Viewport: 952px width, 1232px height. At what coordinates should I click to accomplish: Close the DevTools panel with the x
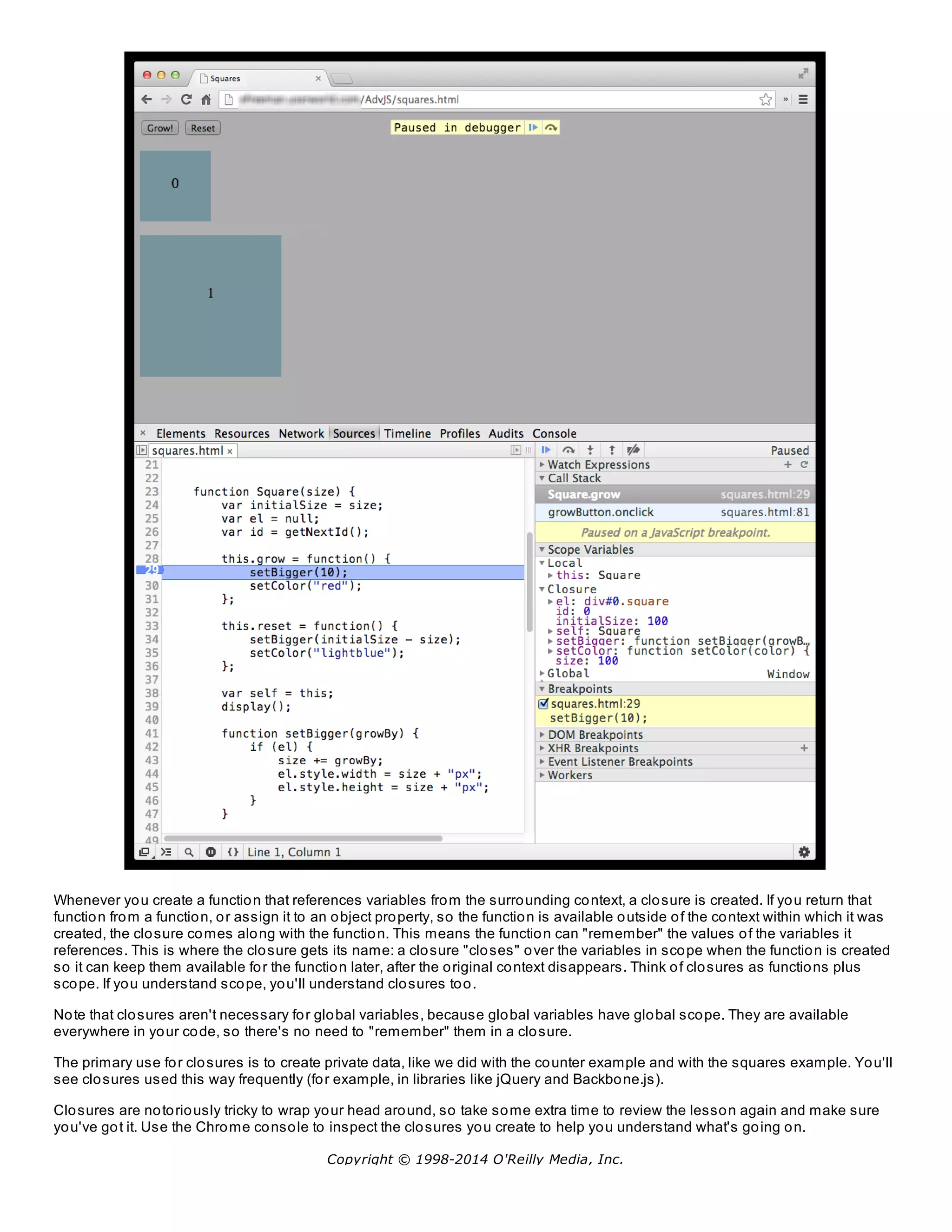[143, 433]
